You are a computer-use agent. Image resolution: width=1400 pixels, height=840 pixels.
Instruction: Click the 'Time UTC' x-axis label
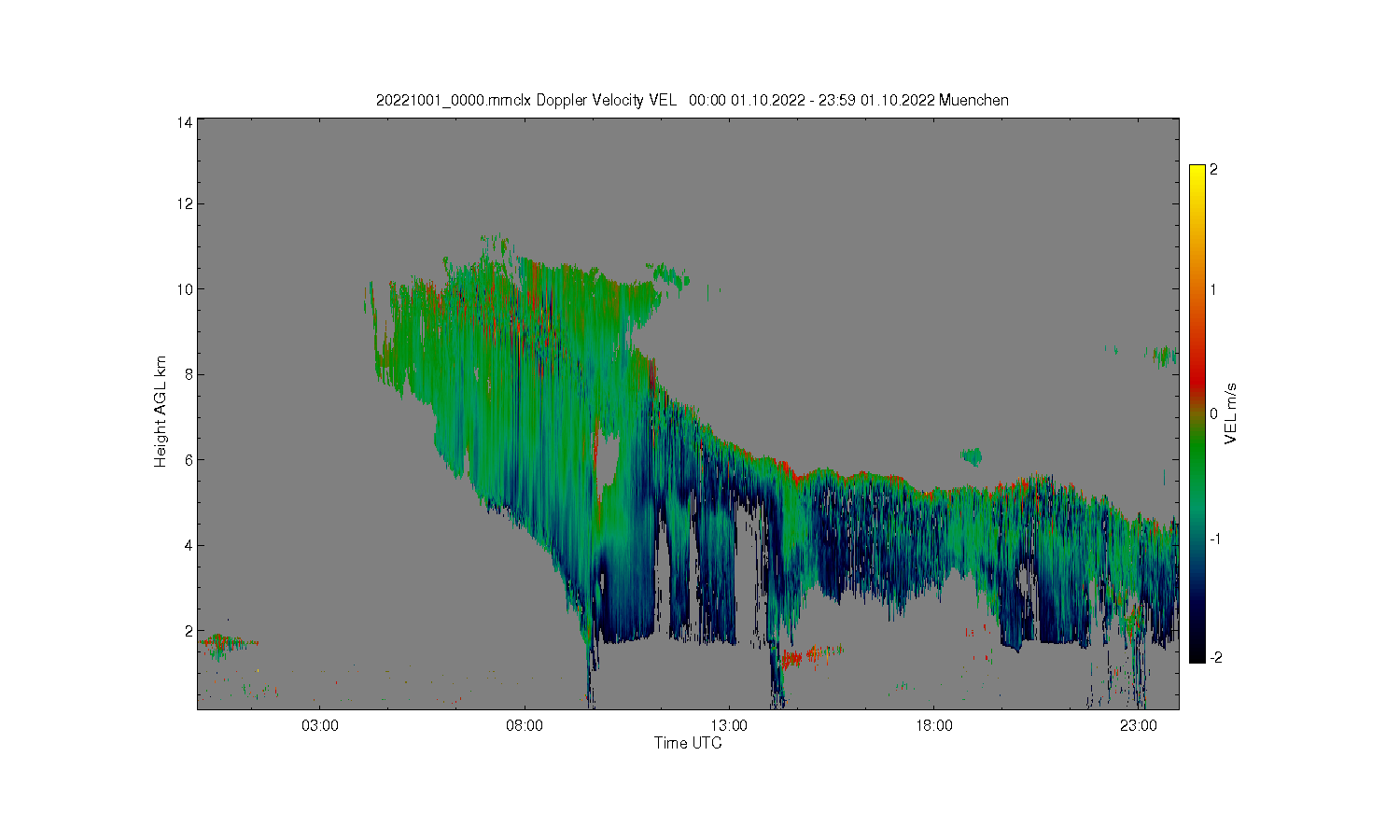coord(688,743)
